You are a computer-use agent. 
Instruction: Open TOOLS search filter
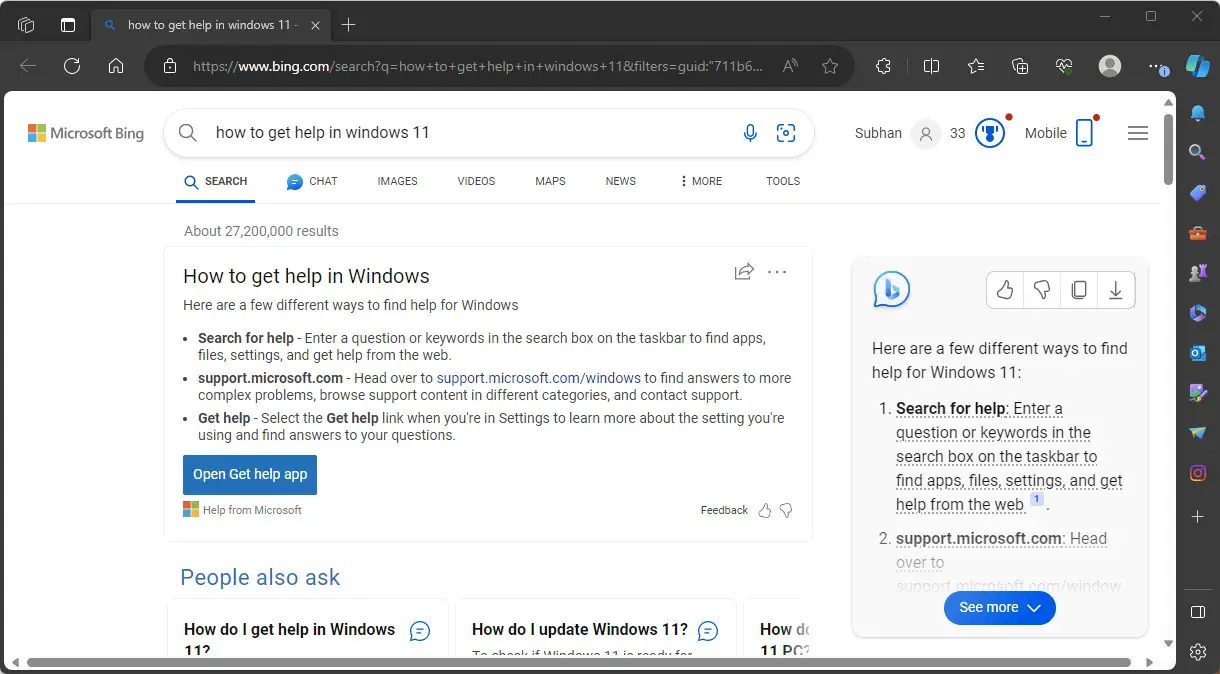point(783,181)
